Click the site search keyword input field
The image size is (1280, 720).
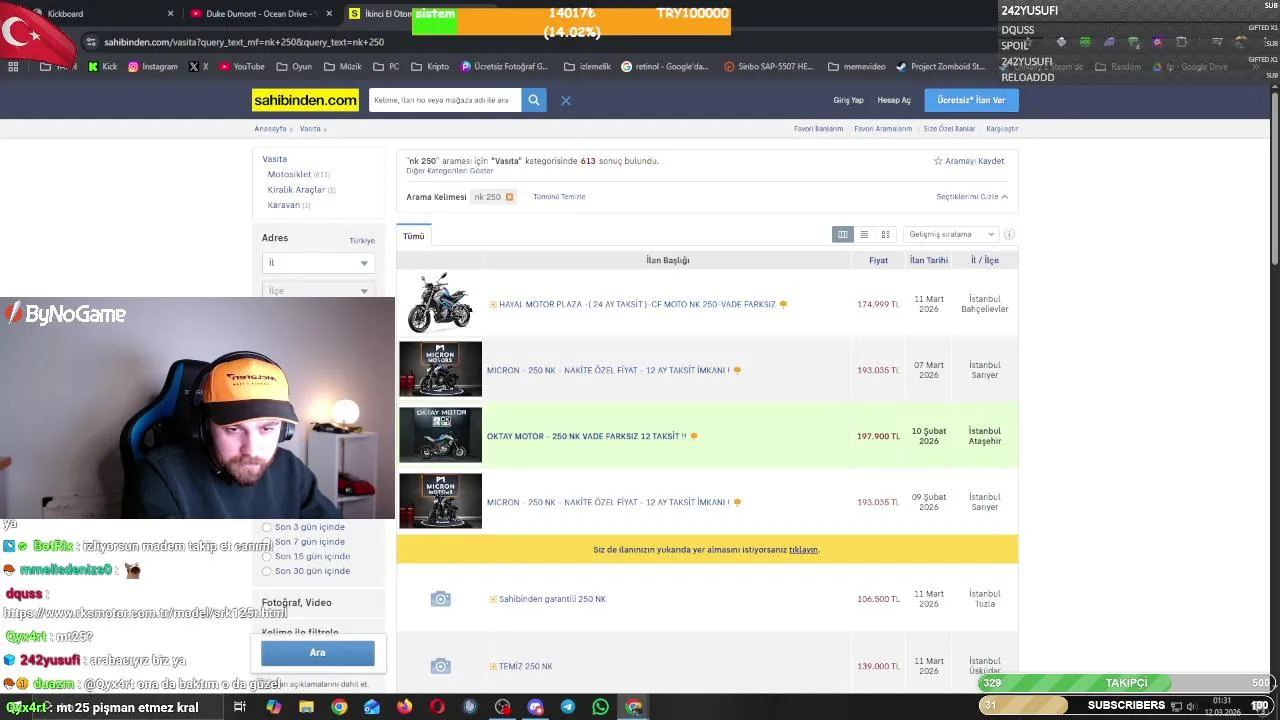(445, 100)
